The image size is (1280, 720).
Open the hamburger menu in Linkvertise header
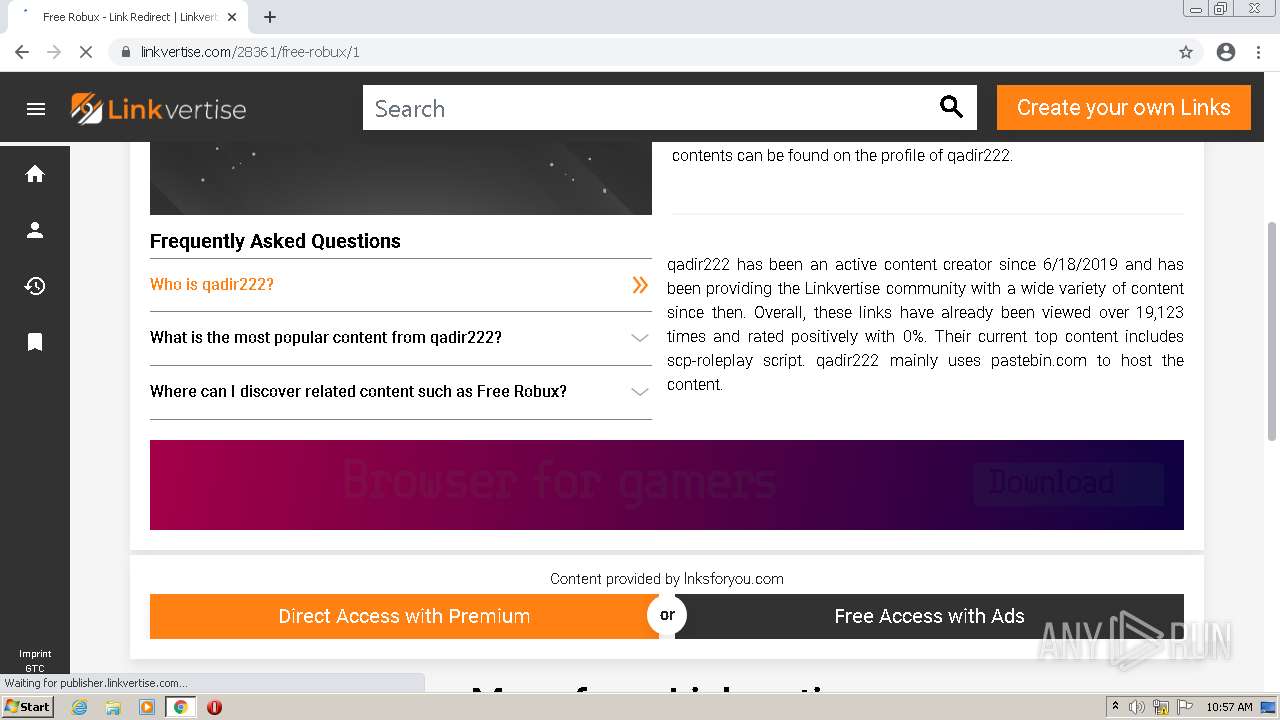pos(36,109)
